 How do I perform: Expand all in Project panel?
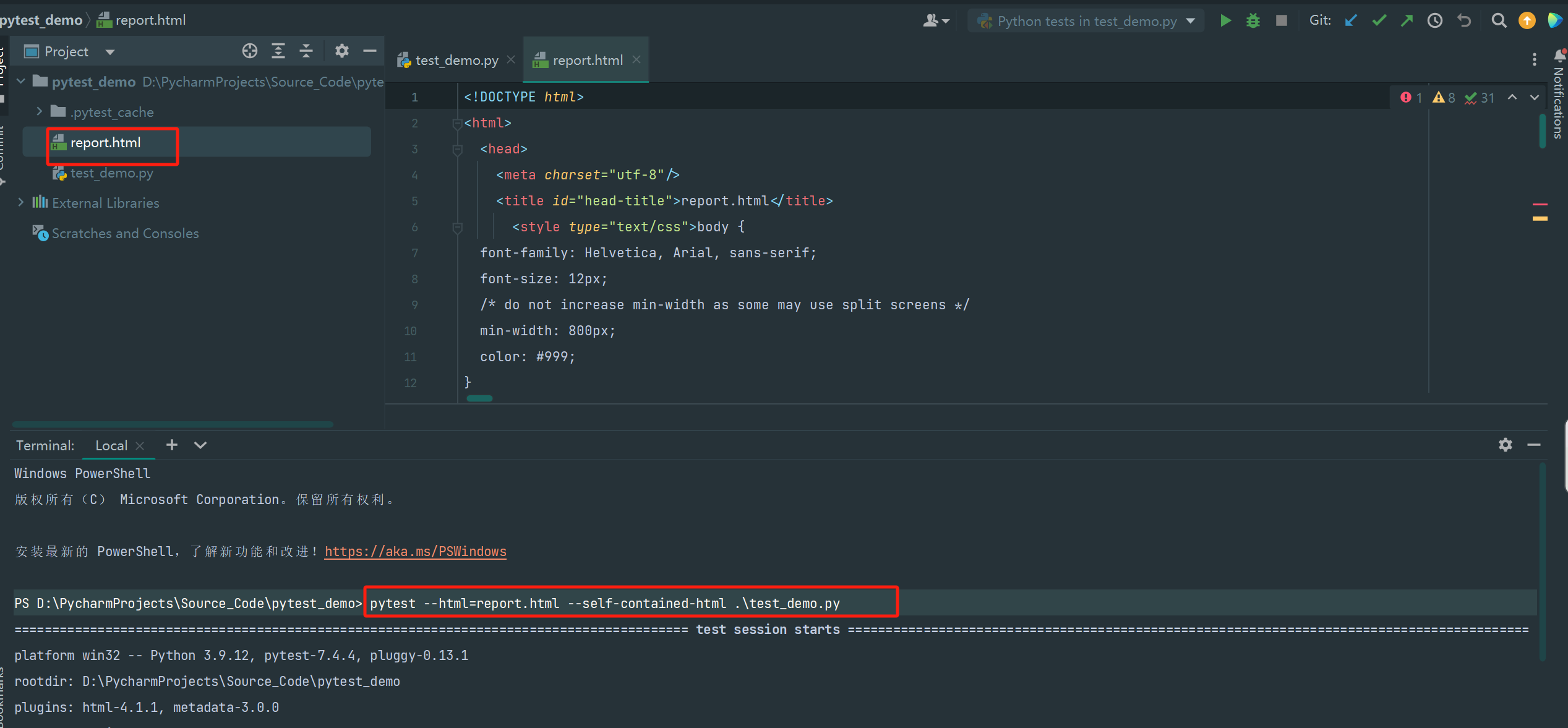point(278,51)
